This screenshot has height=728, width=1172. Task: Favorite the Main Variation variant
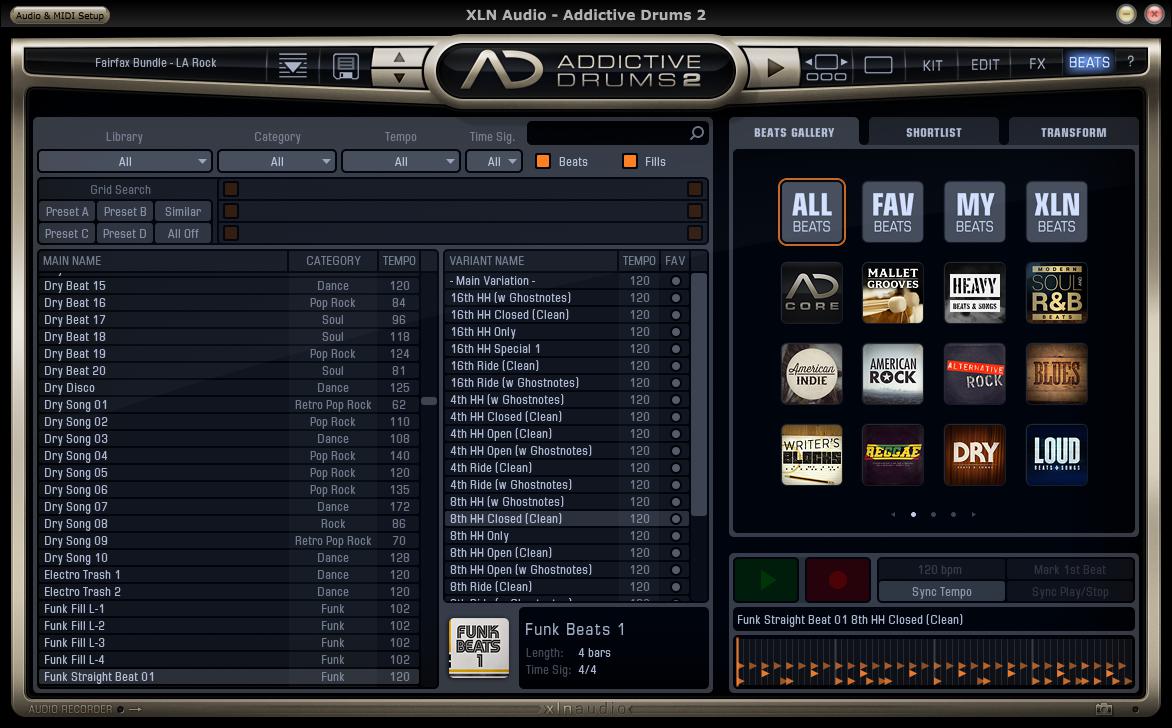676,281
